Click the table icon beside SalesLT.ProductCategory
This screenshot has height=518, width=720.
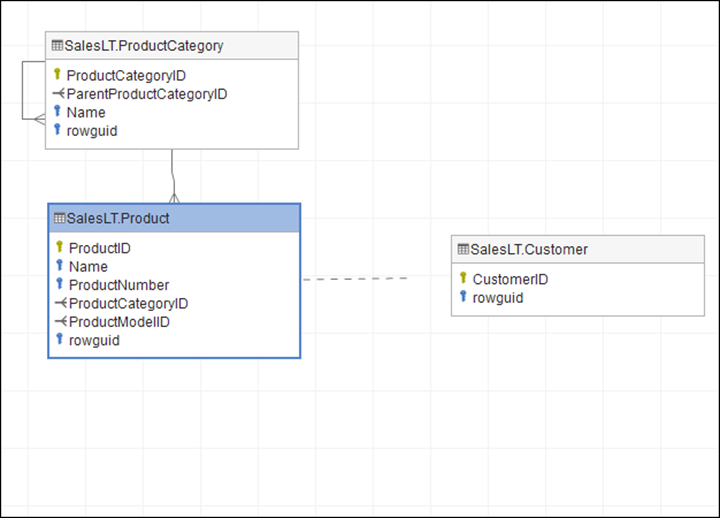[x=57, y=46]
